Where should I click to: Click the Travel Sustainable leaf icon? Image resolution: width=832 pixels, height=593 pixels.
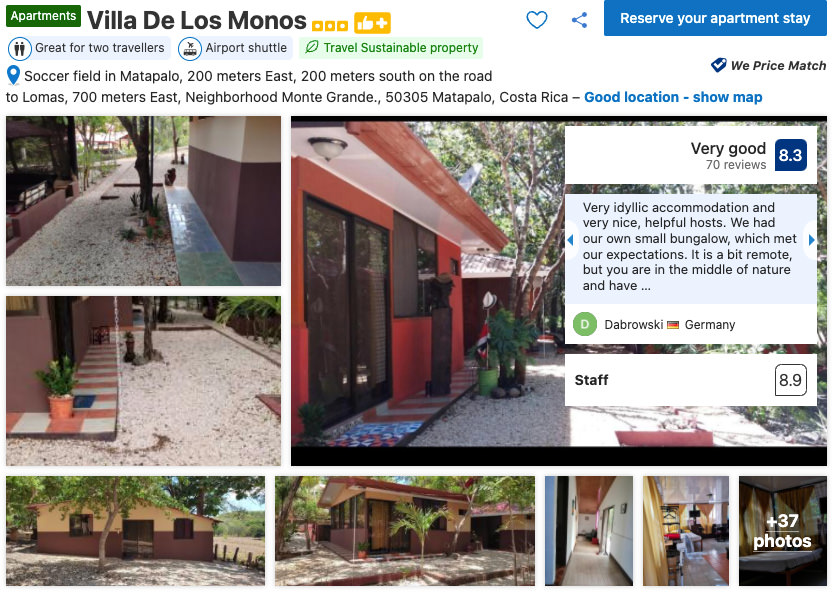[x=311, y=47]
